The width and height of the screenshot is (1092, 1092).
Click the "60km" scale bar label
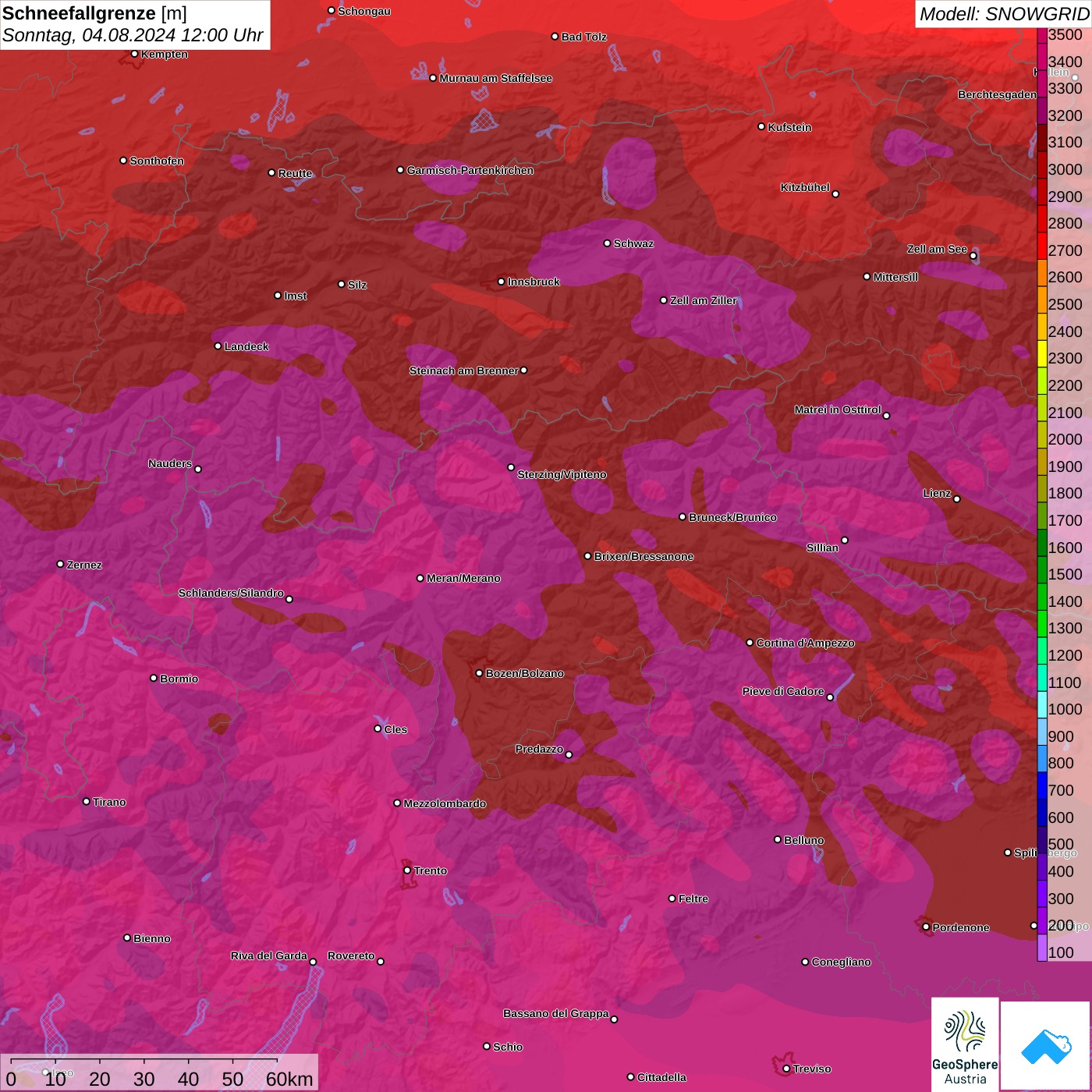point(289,1079)
